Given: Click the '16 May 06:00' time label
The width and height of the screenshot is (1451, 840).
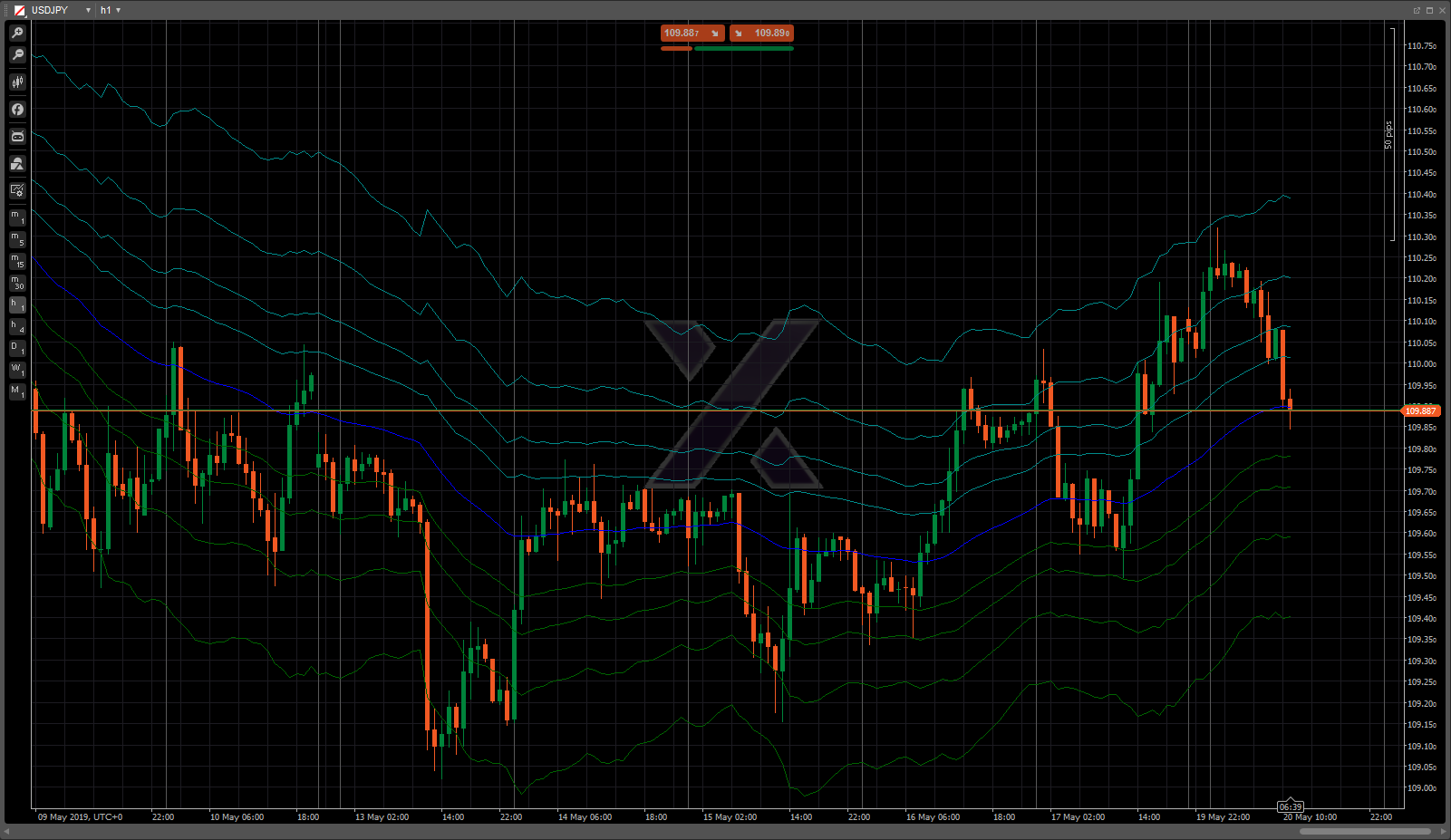Looking at the screenshot, I should point(933,817).
